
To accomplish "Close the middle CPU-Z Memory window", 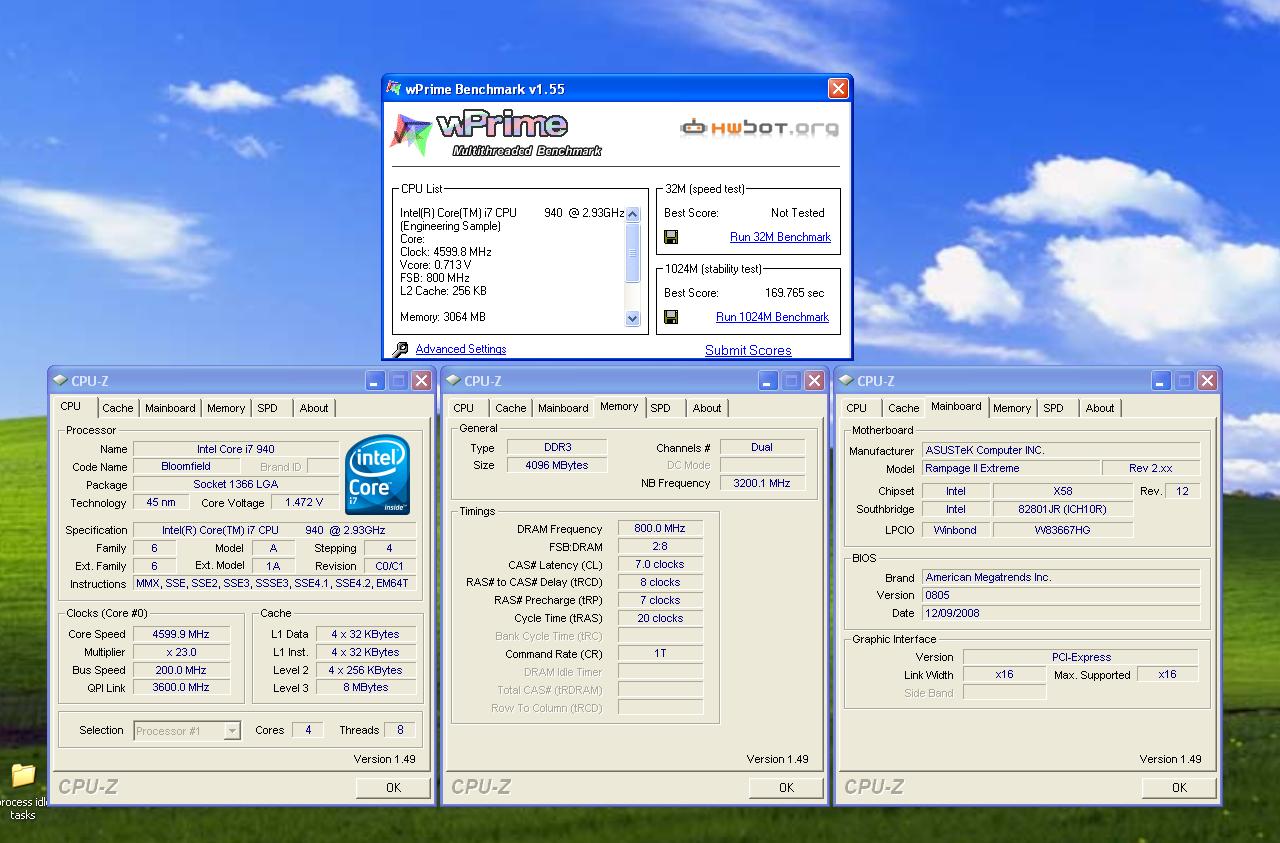I will [x=815, y=380].
